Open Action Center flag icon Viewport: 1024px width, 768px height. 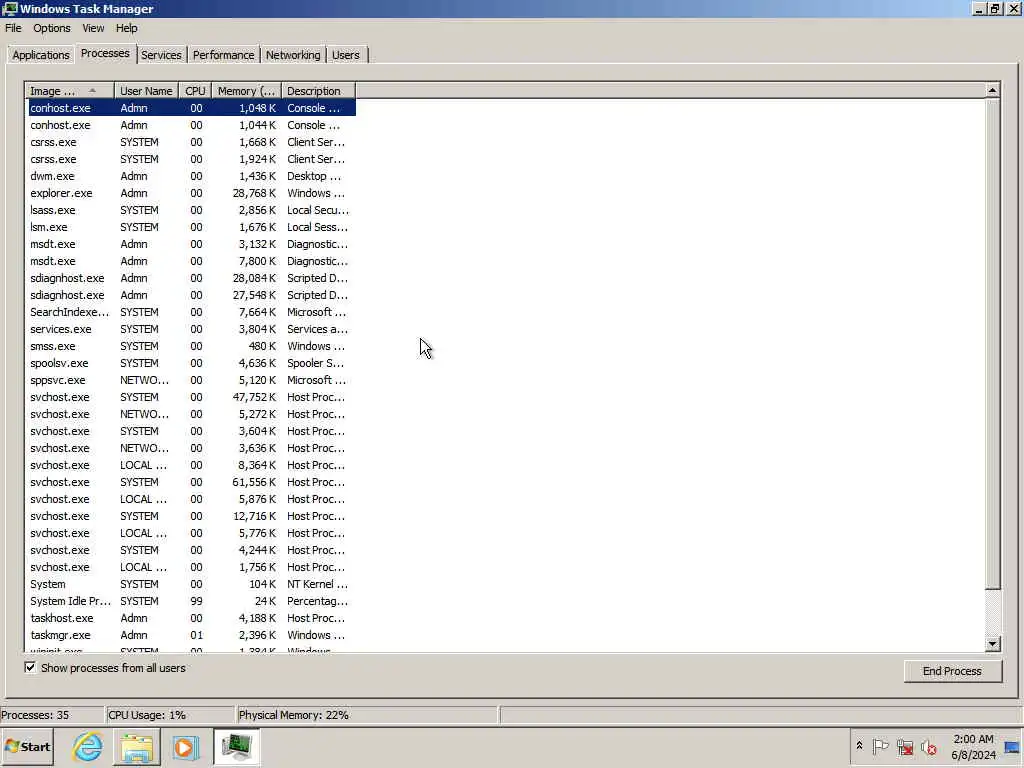(x=880, y=746)
